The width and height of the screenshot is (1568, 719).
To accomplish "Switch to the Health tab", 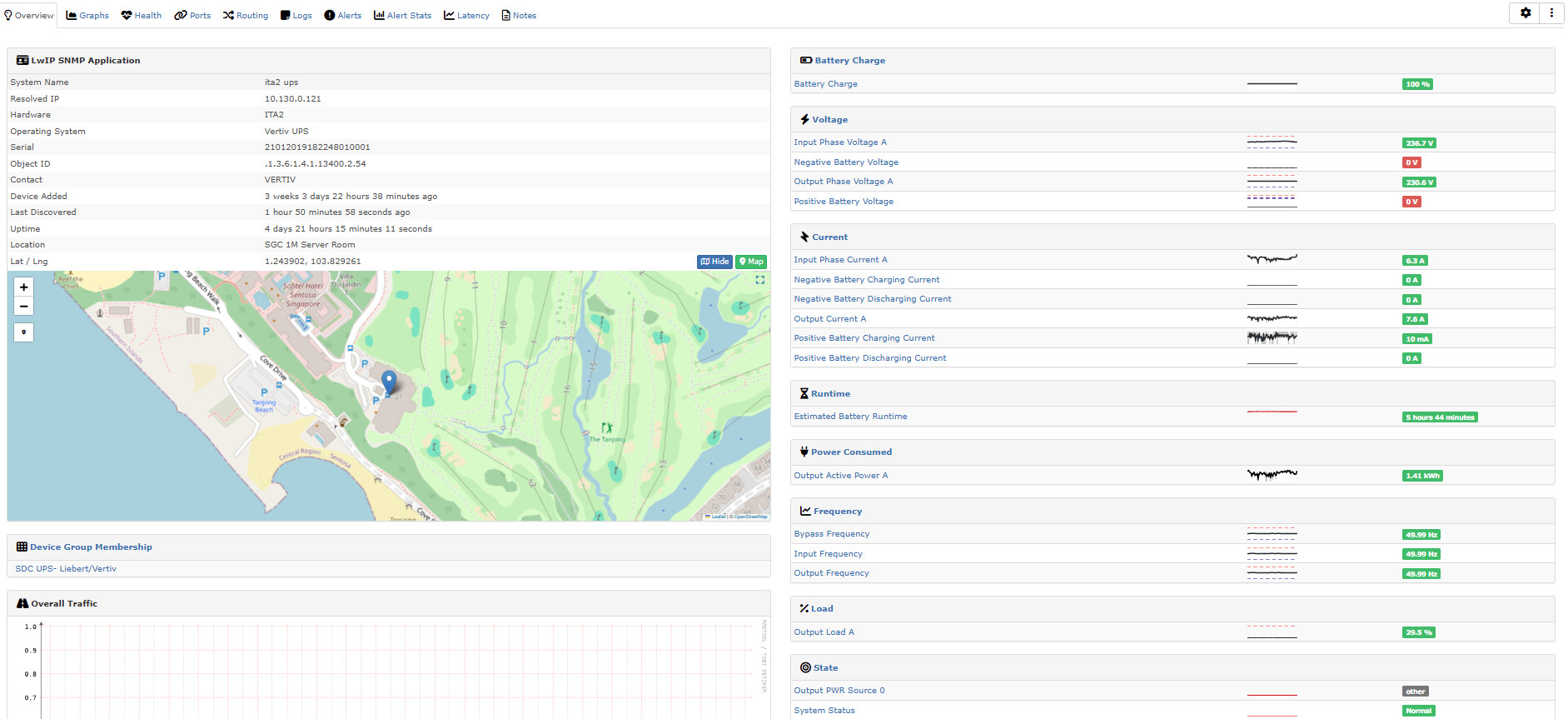I will [142, 15].
